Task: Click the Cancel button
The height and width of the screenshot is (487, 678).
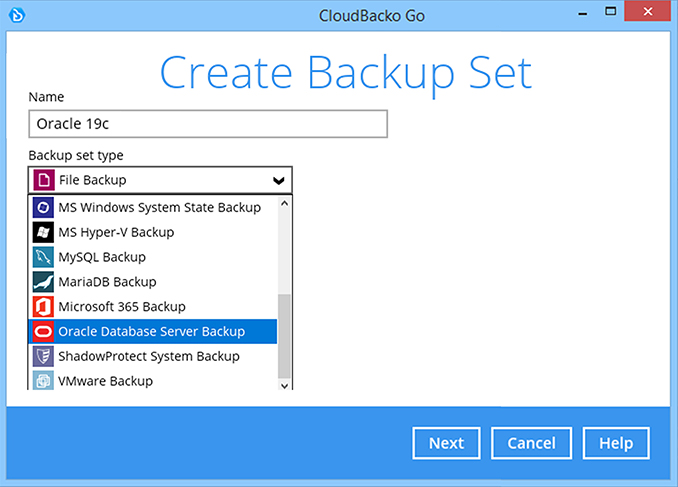Action: [x=531, y=443]
